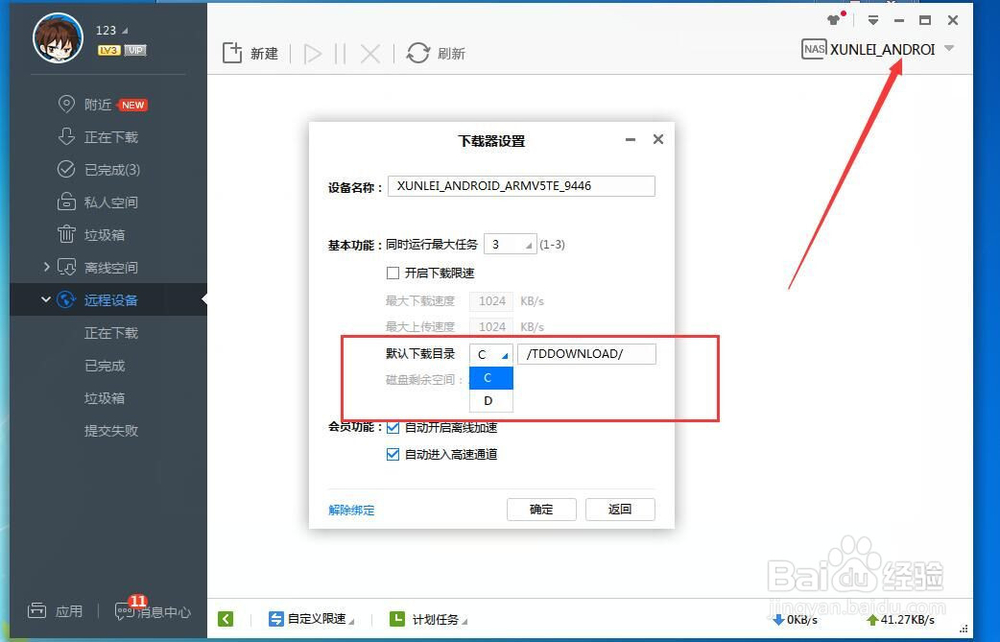Open the skin shirt icon in title bar
Screen dimensions: 1000x642
(x=835, y=18)
